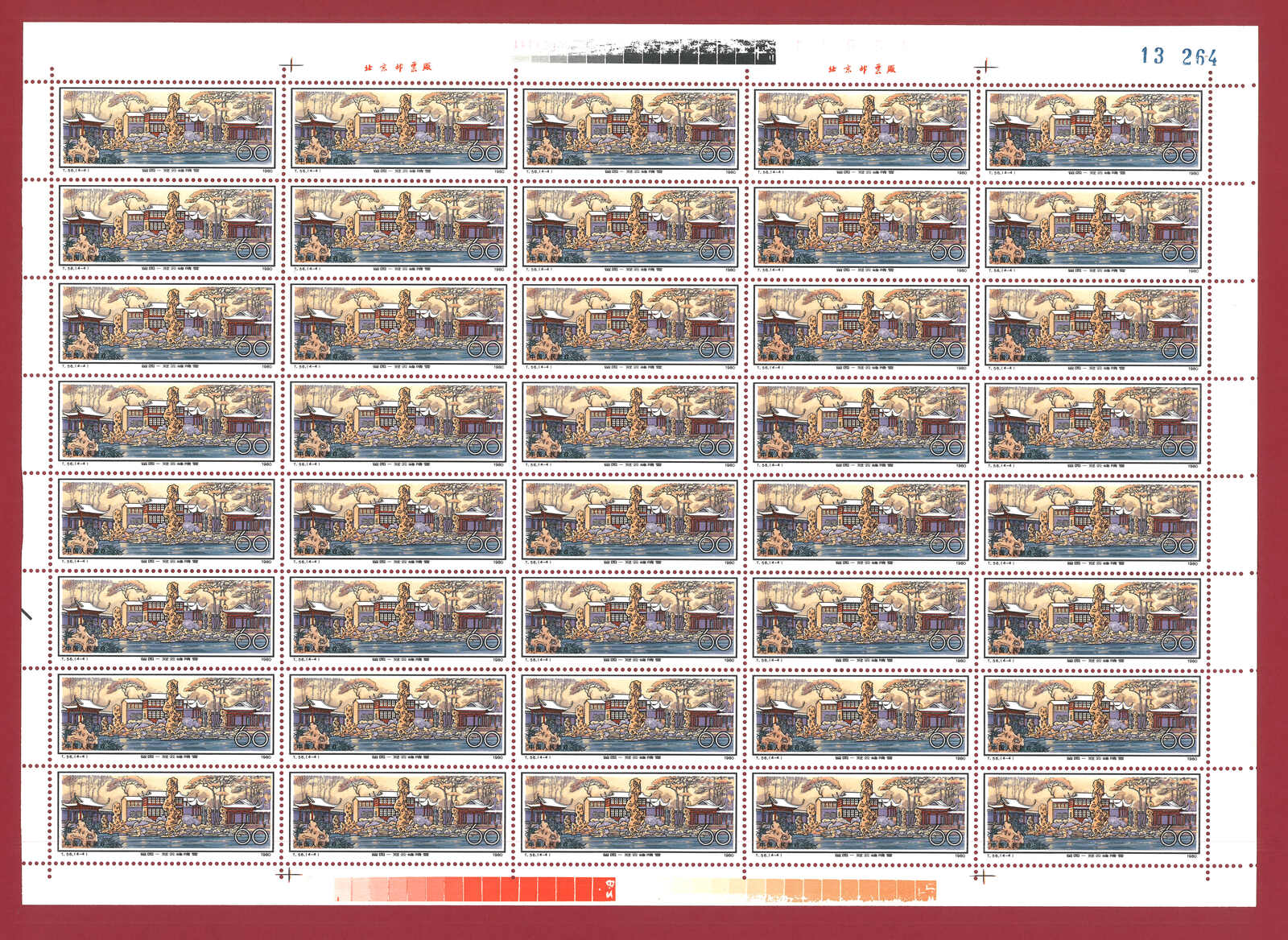The width and height of the screenshot is (1288, 940).
Task: Click the top-right registration cross mark
Action: [985, 68]
